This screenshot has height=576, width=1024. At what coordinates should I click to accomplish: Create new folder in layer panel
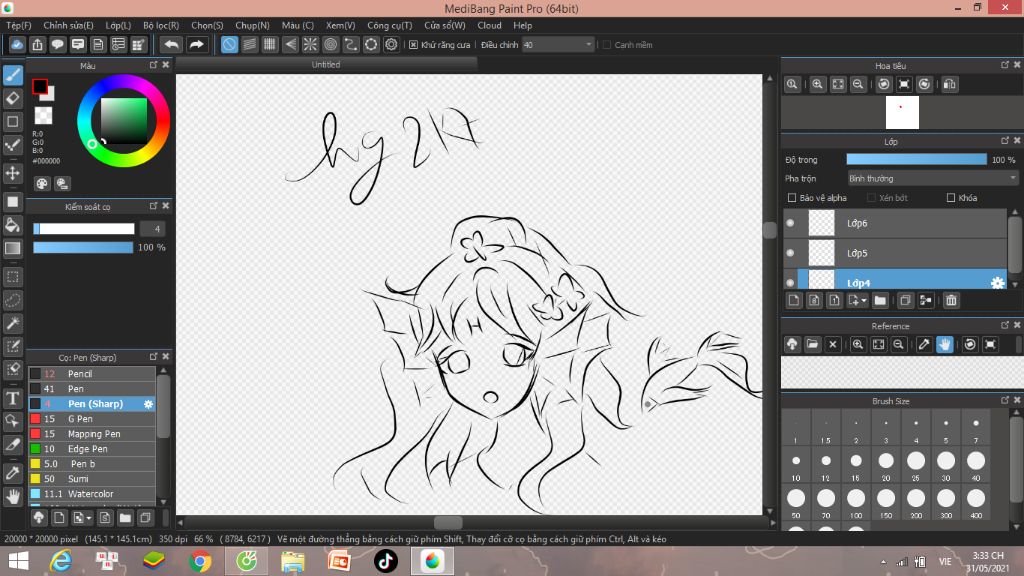(x=880, y=300)
